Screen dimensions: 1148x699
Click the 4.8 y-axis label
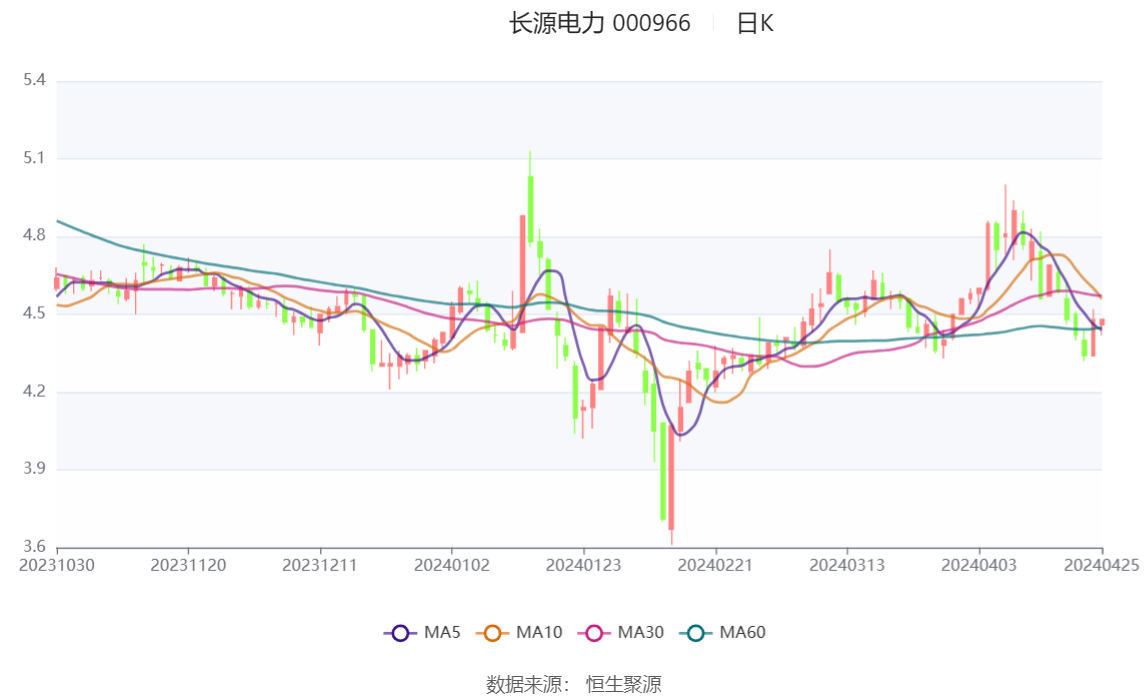34,235
